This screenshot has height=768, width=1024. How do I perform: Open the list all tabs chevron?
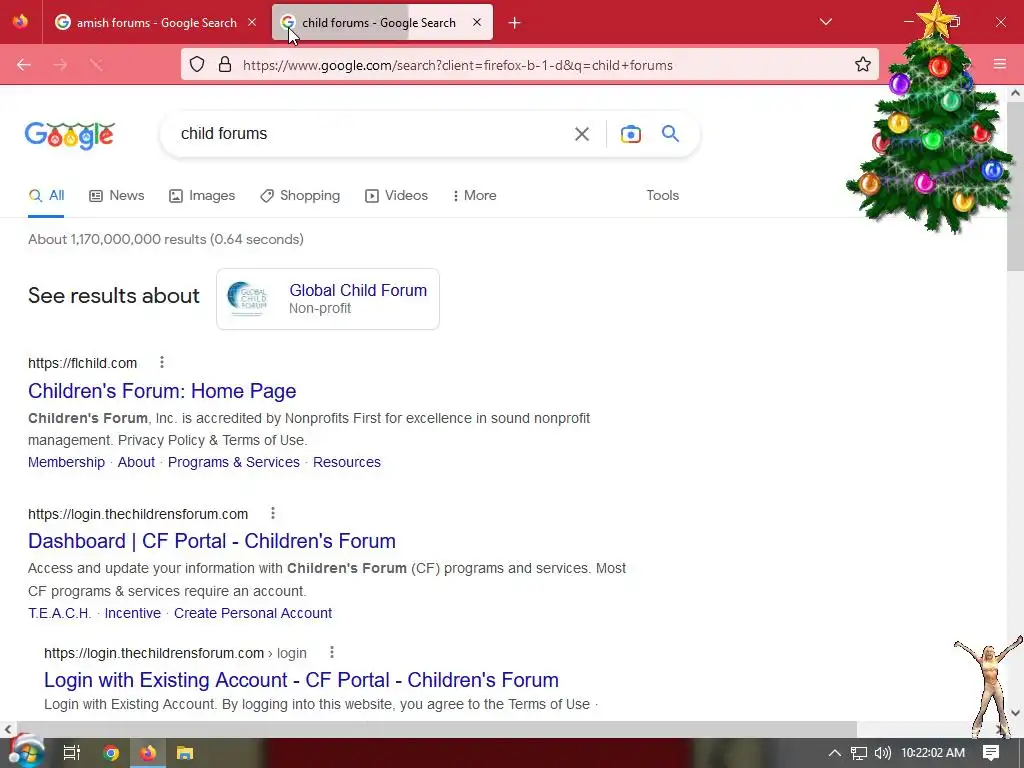coord(825,22)
